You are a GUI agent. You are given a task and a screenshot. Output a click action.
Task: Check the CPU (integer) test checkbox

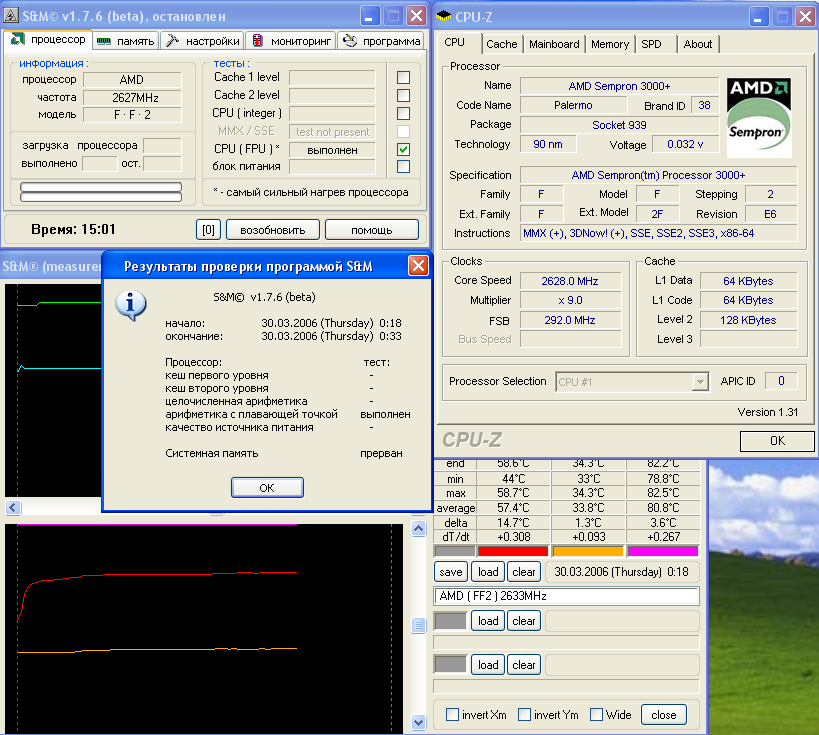[x=403, y=113]
